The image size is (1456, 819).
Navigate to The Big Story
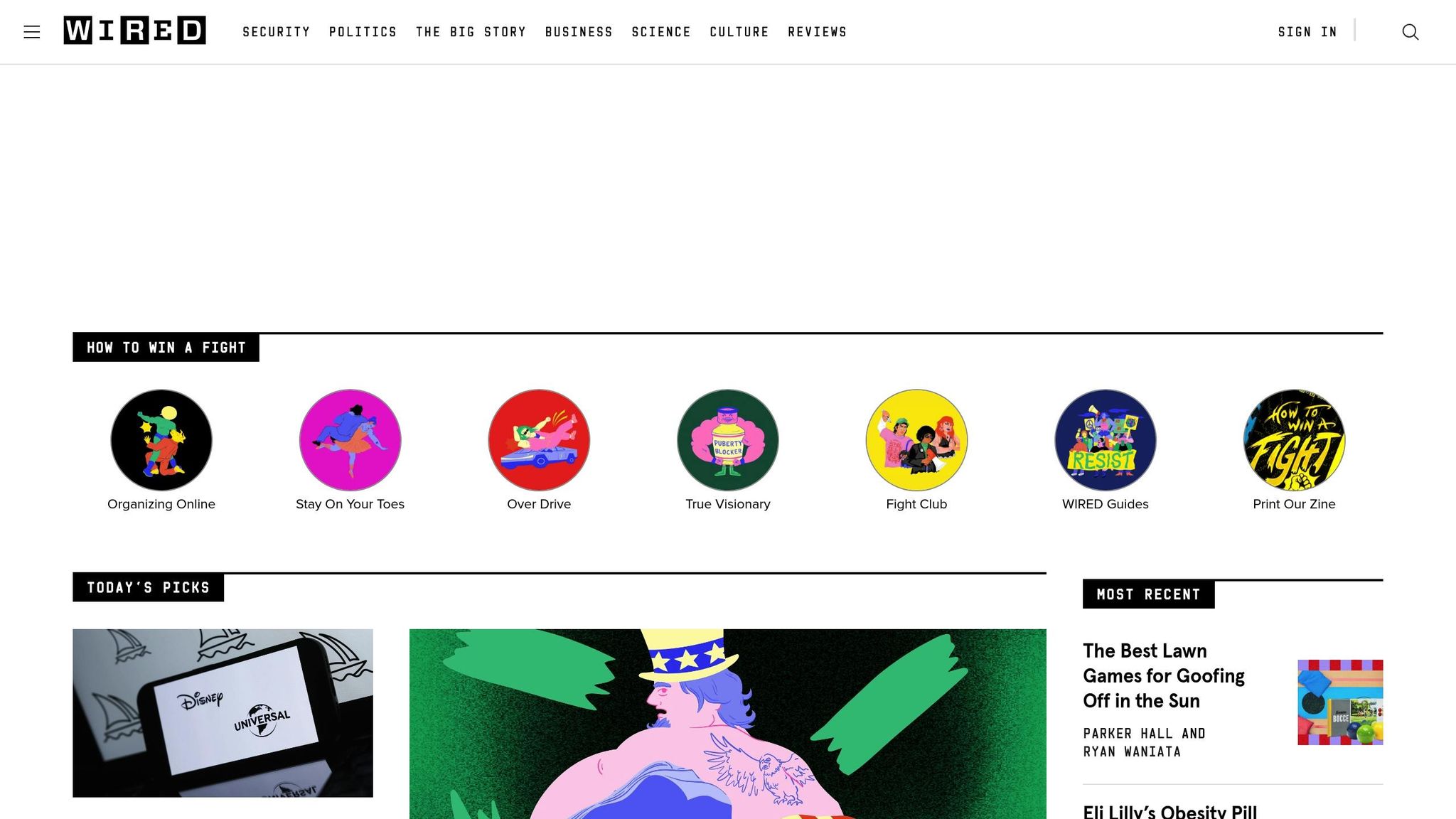[471, 32]
